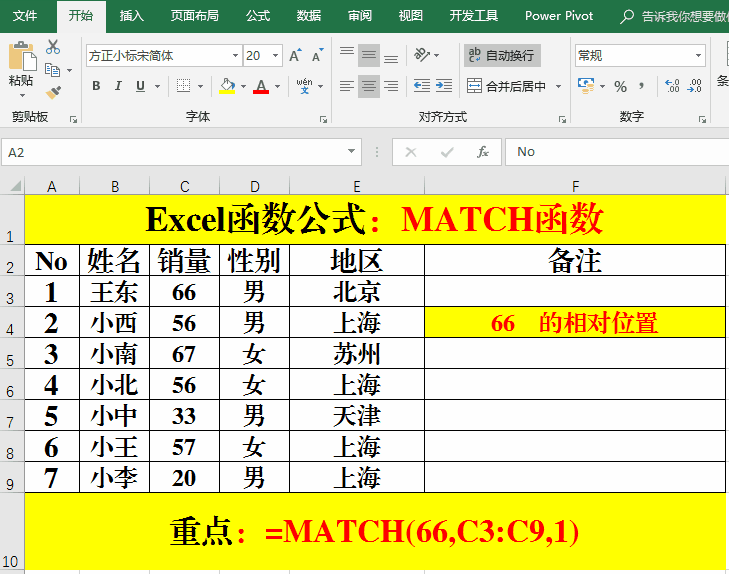Click the formula bar showing No
The image size is (729, 574).
tap(617, 152)
